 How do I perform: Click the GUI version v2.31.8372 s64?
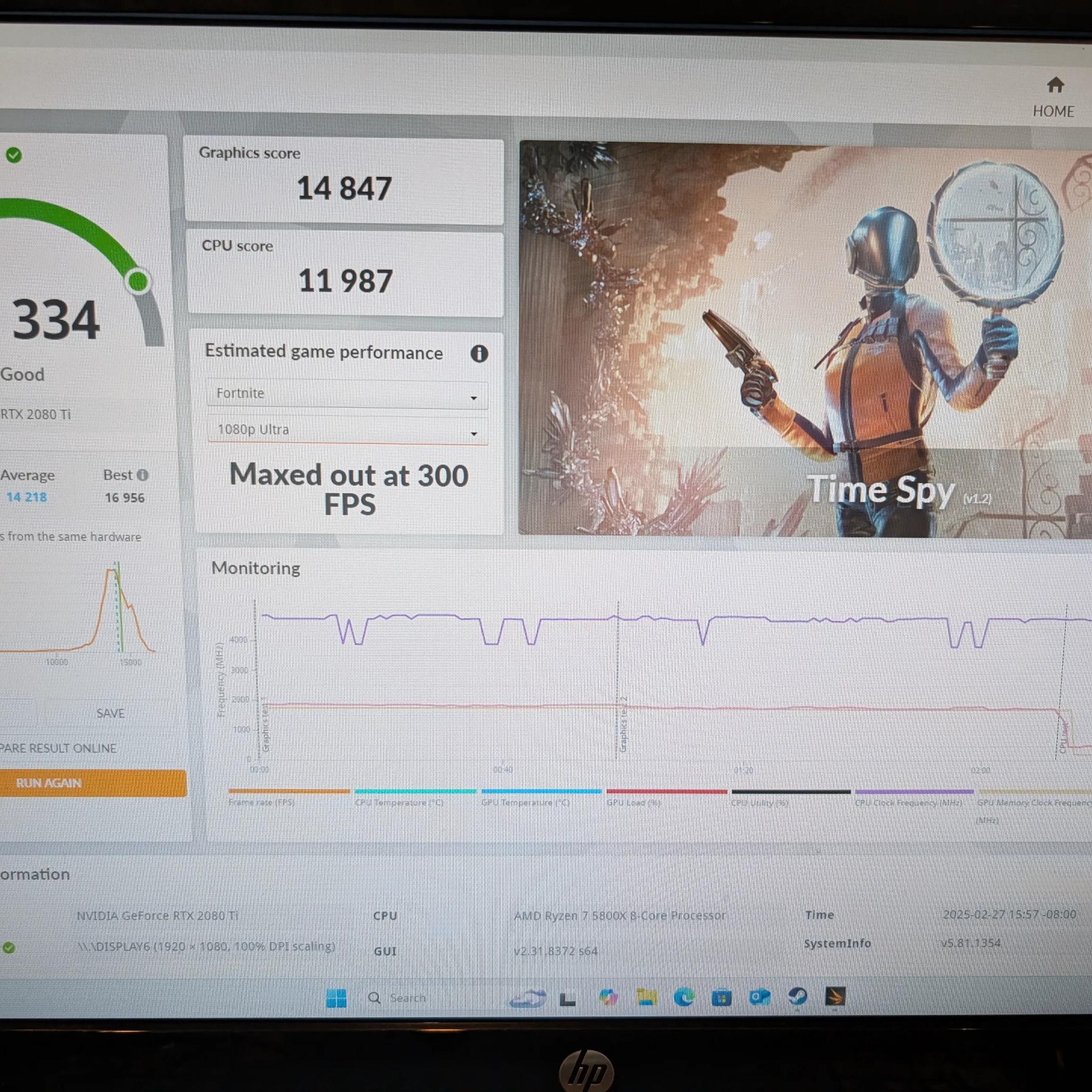(556, 951)
